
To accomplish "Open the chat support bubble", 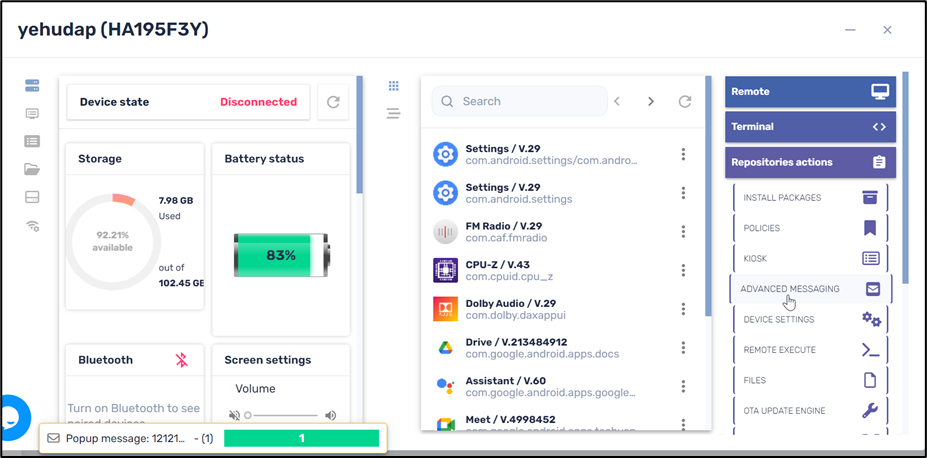I will (13, 417).
